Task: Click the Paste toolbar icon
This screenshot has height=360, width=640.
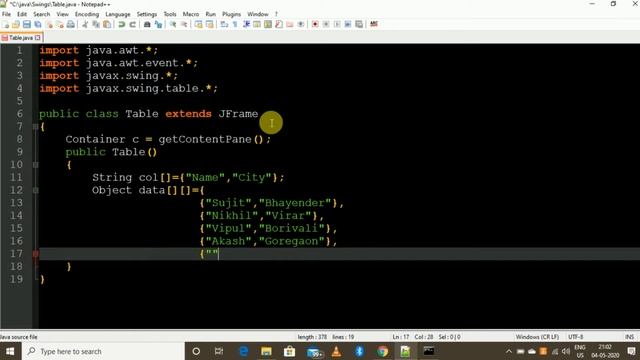Action: click(107, 24)
